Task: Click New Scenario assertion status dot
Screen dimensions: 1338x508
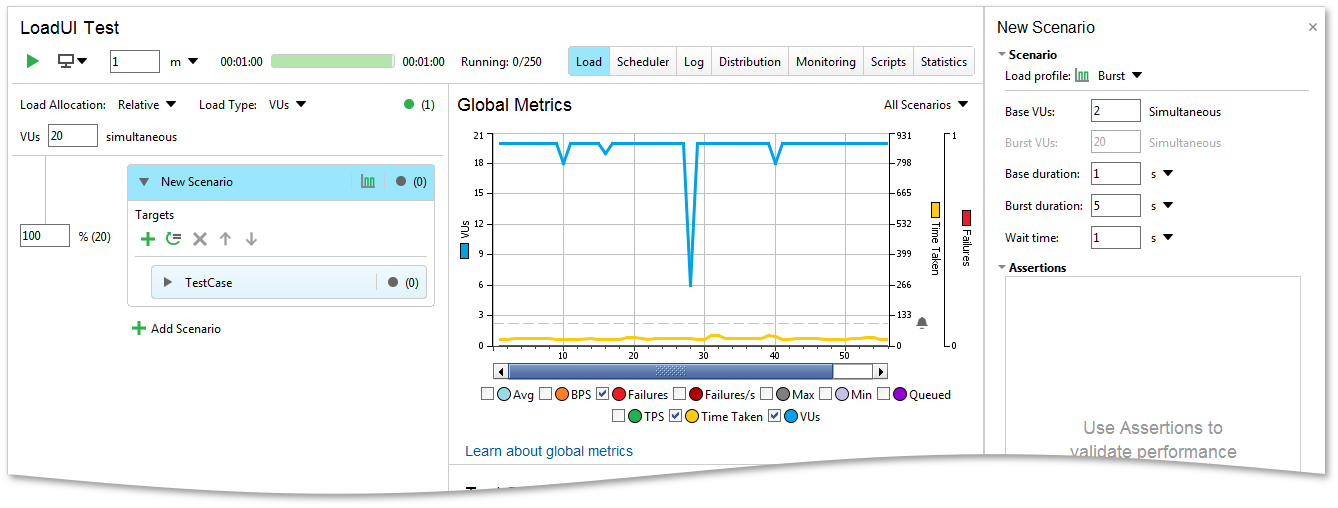Action: tap(401, 182)
